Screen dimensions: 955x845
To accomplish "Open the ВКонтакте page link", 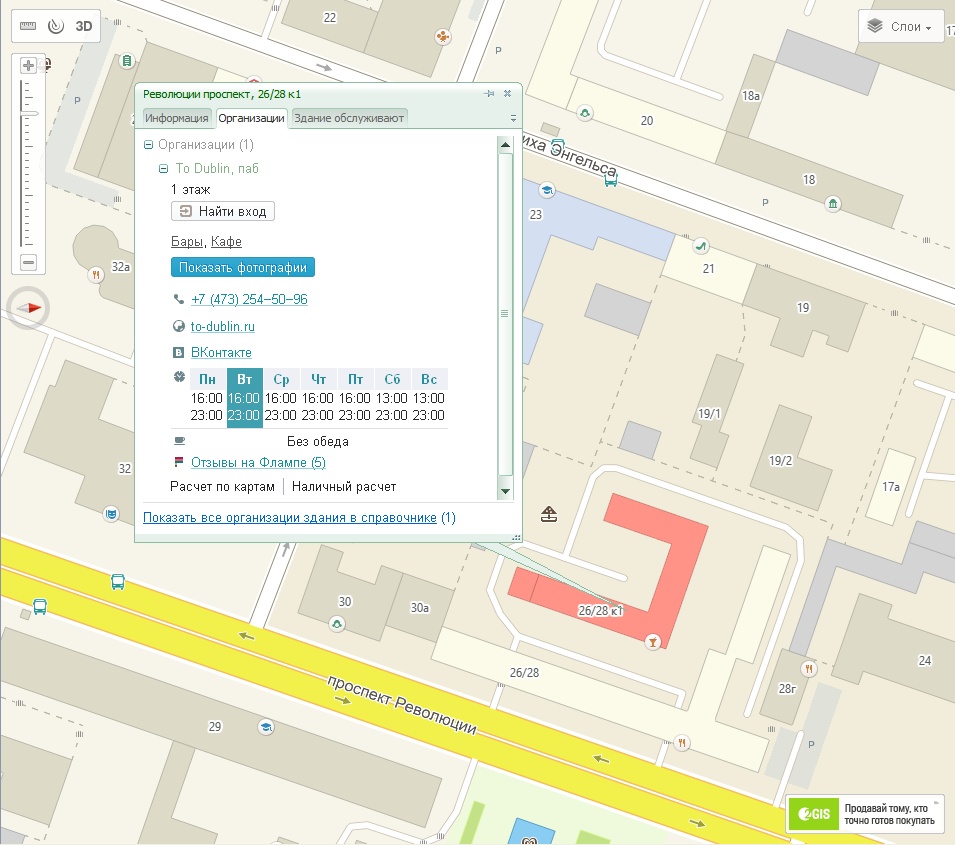I will (x=221, y=353).
